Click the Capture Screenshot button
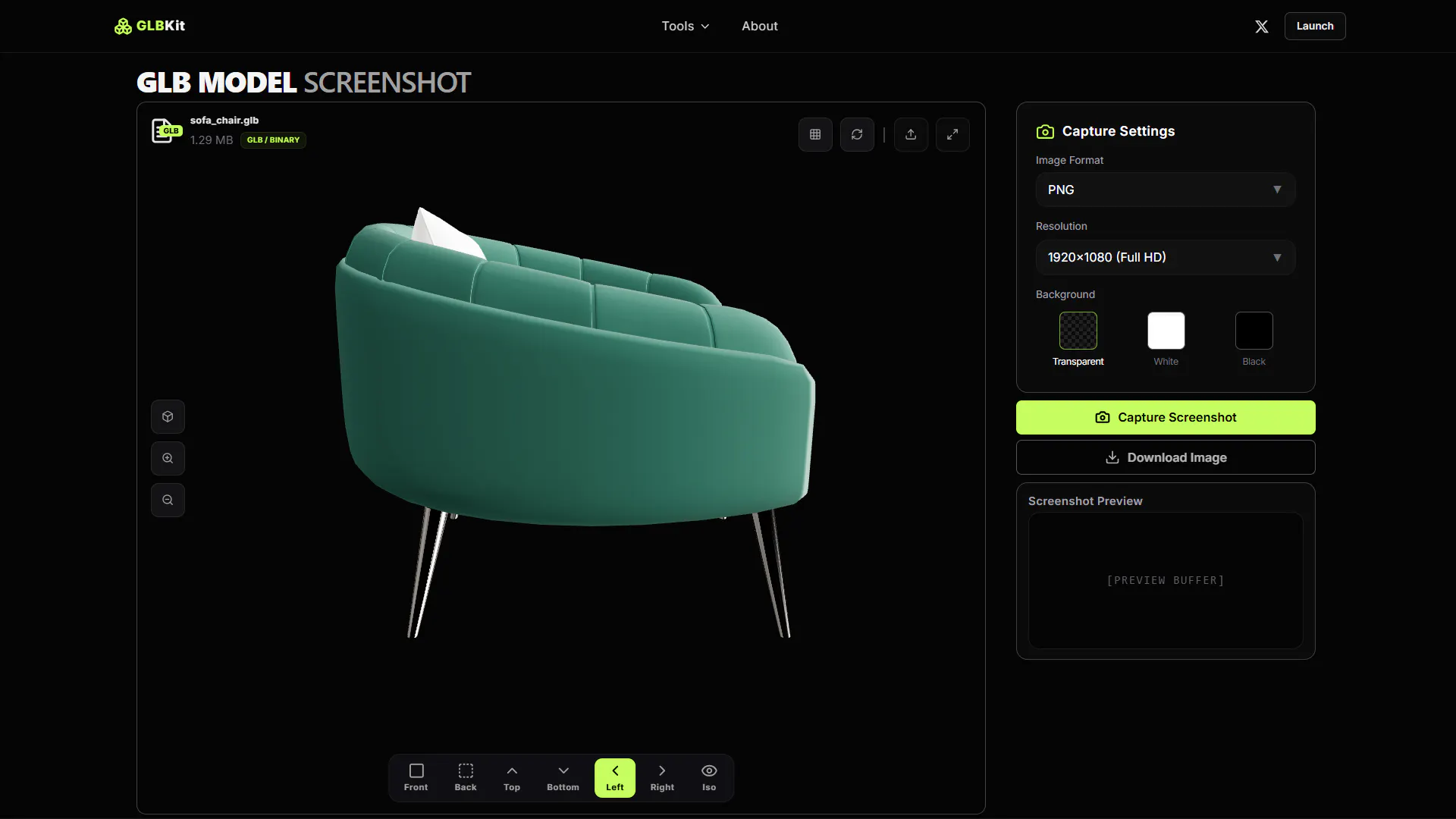This screenshot has height=819, width=1456. (x=1166, y=417)
